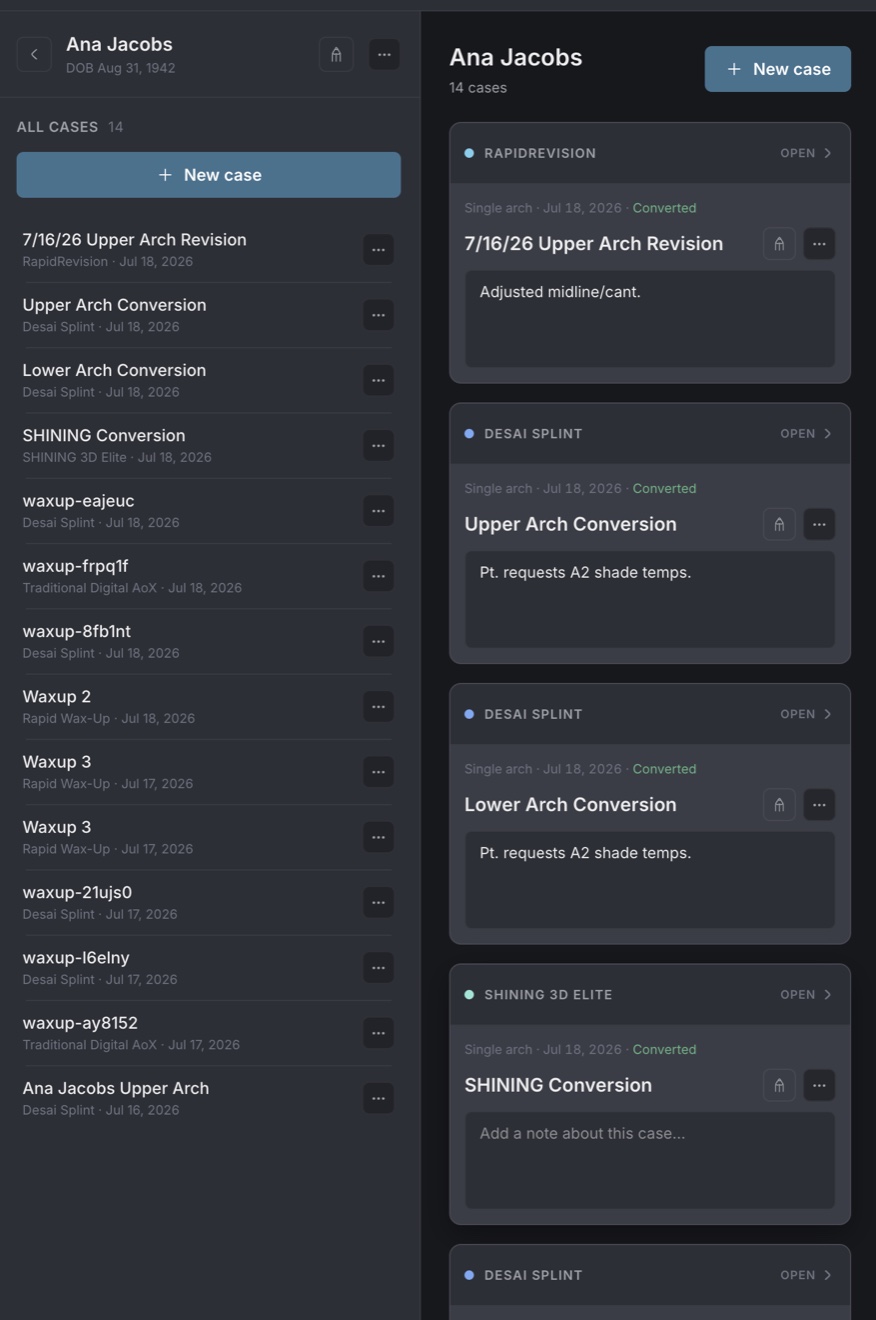Click the SHINING Conversion note field
This screenshot has width=876, height=1320.
(x=650, y=1160)
